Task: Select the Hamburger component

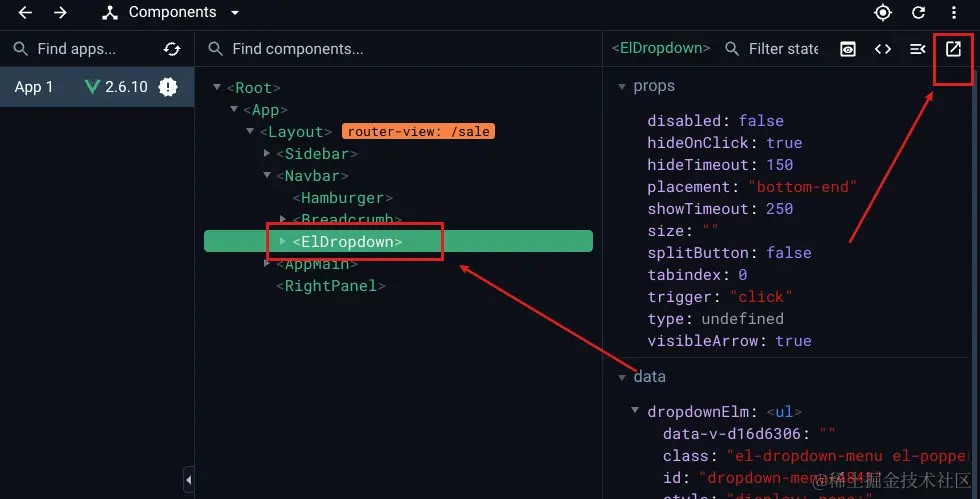Action: pos(342,198)
